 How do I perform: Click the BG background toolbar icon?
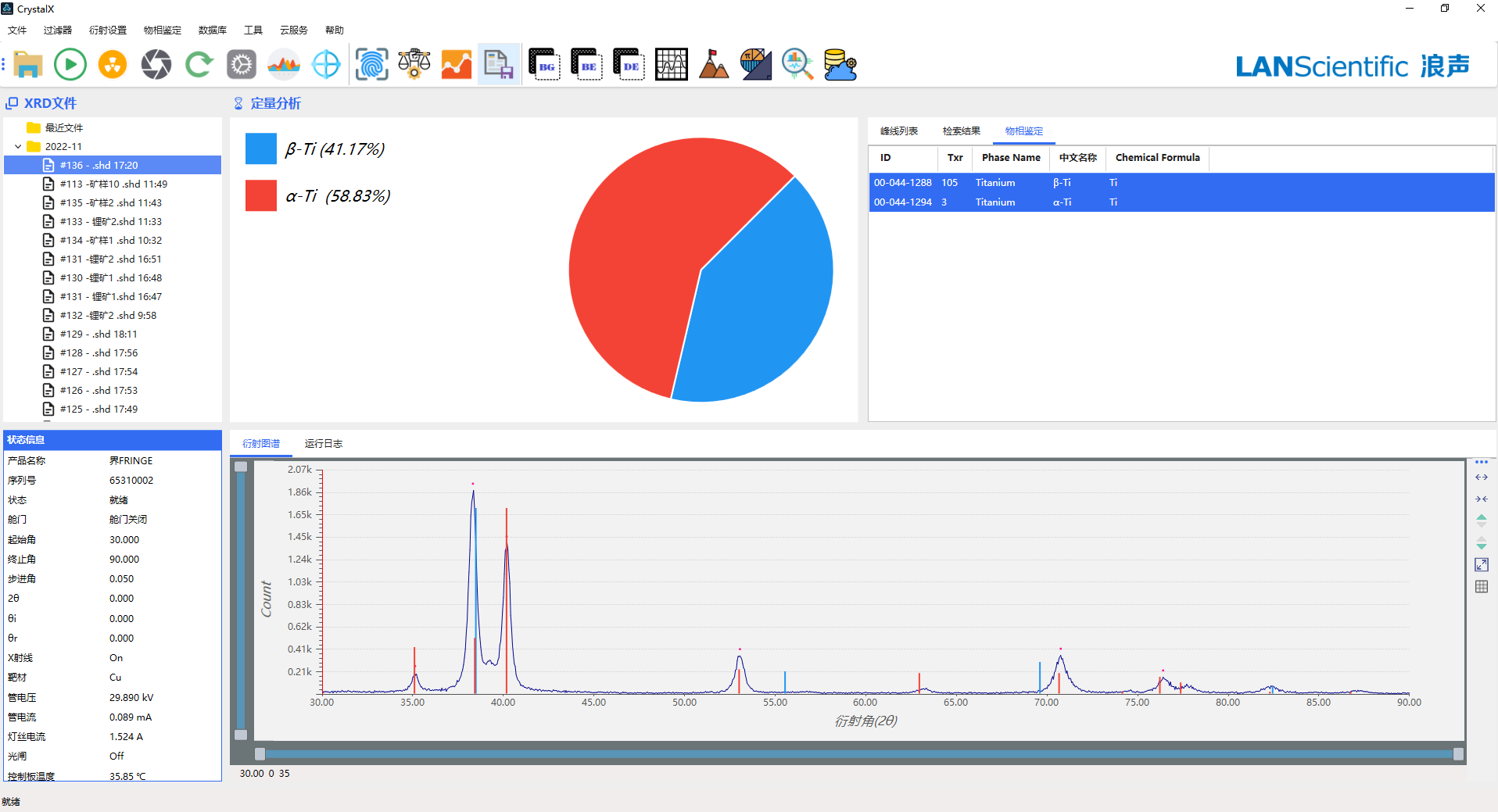(x=544, y=64)
